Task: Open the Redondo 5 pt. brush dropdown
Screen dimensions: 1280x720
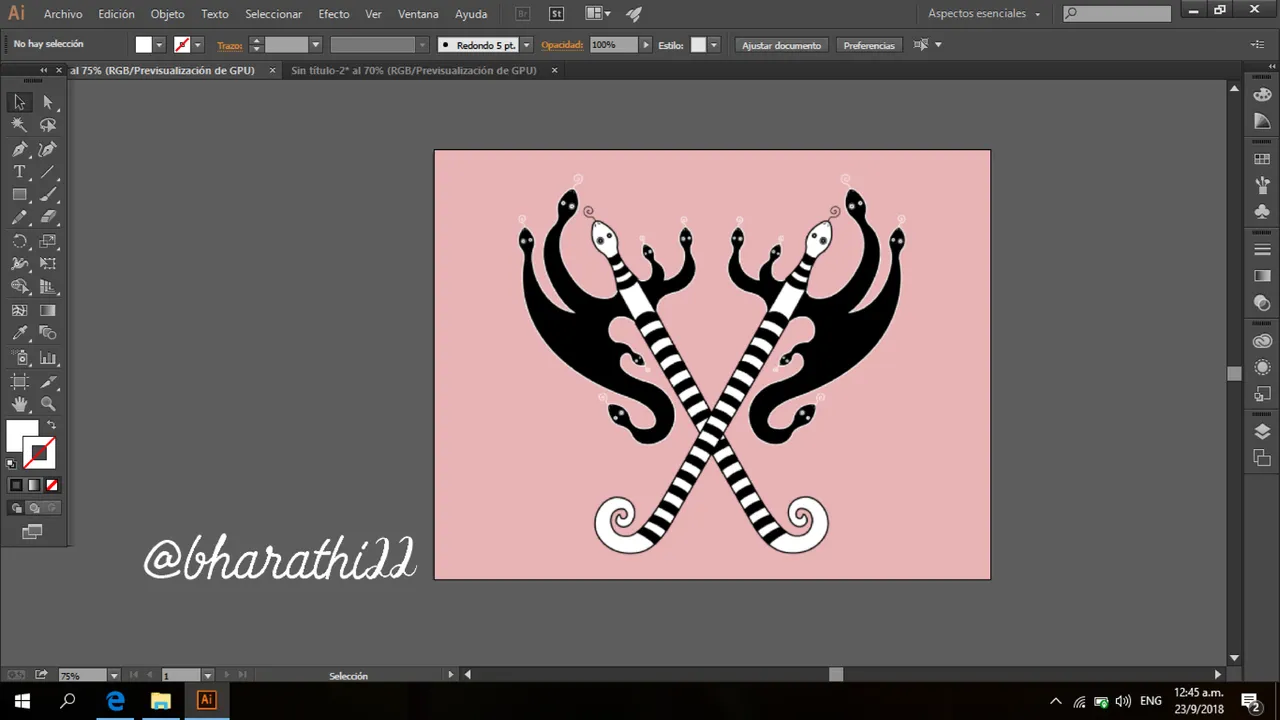Action: coord(526,45)
